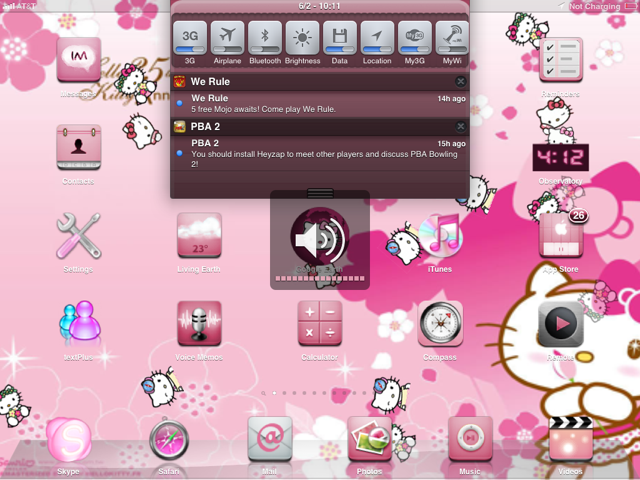
Task: Toggle the MyWi hotspot switch
Action: (452, 38)
